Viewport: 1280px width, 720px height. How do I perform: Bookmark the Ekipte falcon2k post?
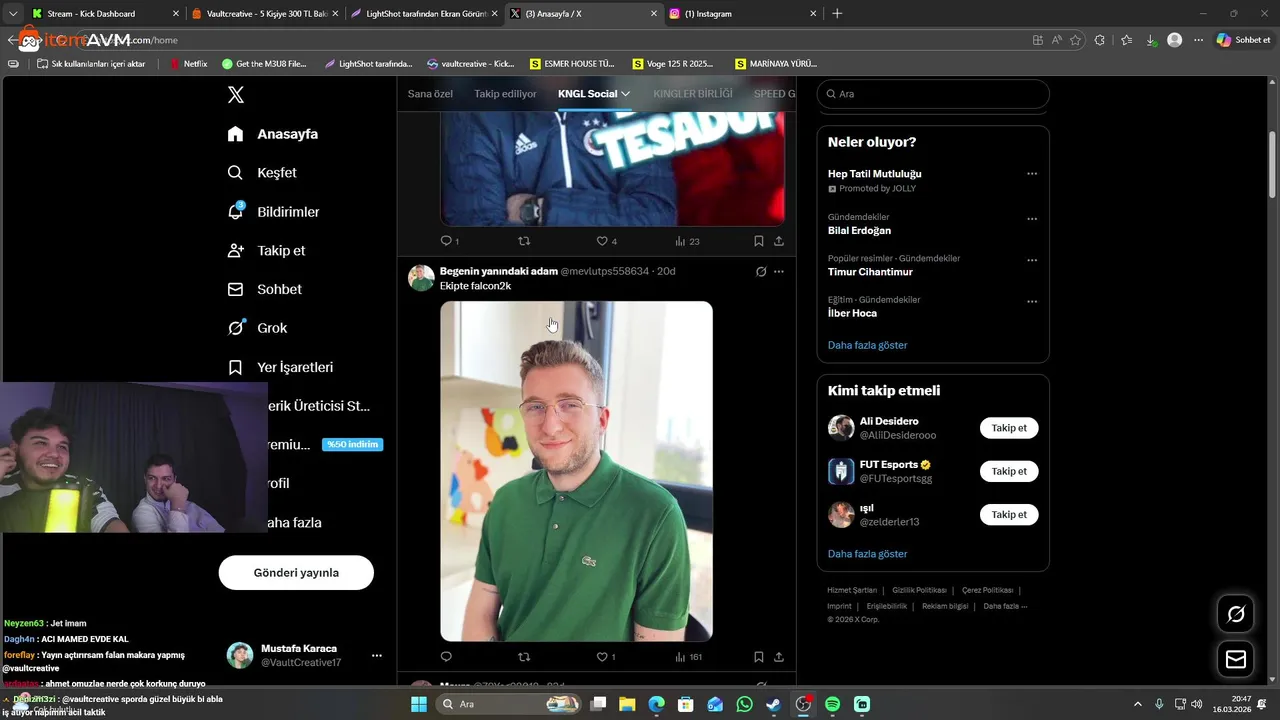pos(759,657)
